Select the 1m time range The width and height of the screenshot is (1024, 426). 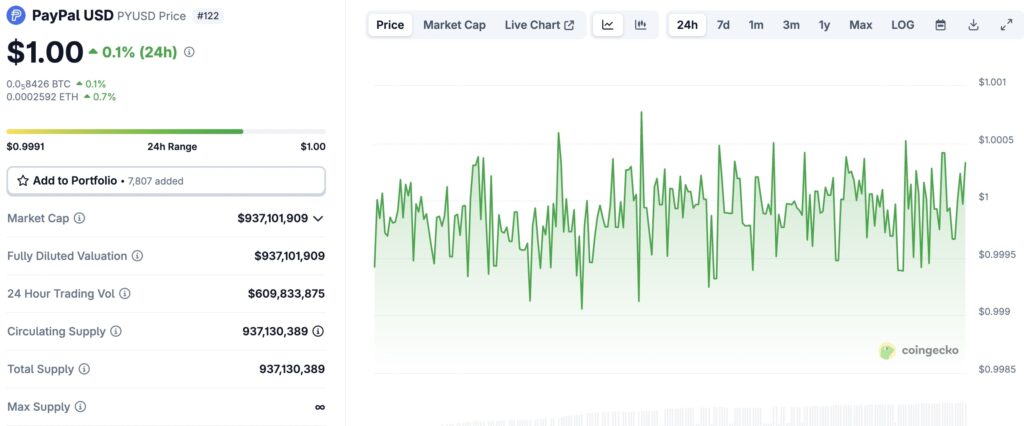point(756,25)
